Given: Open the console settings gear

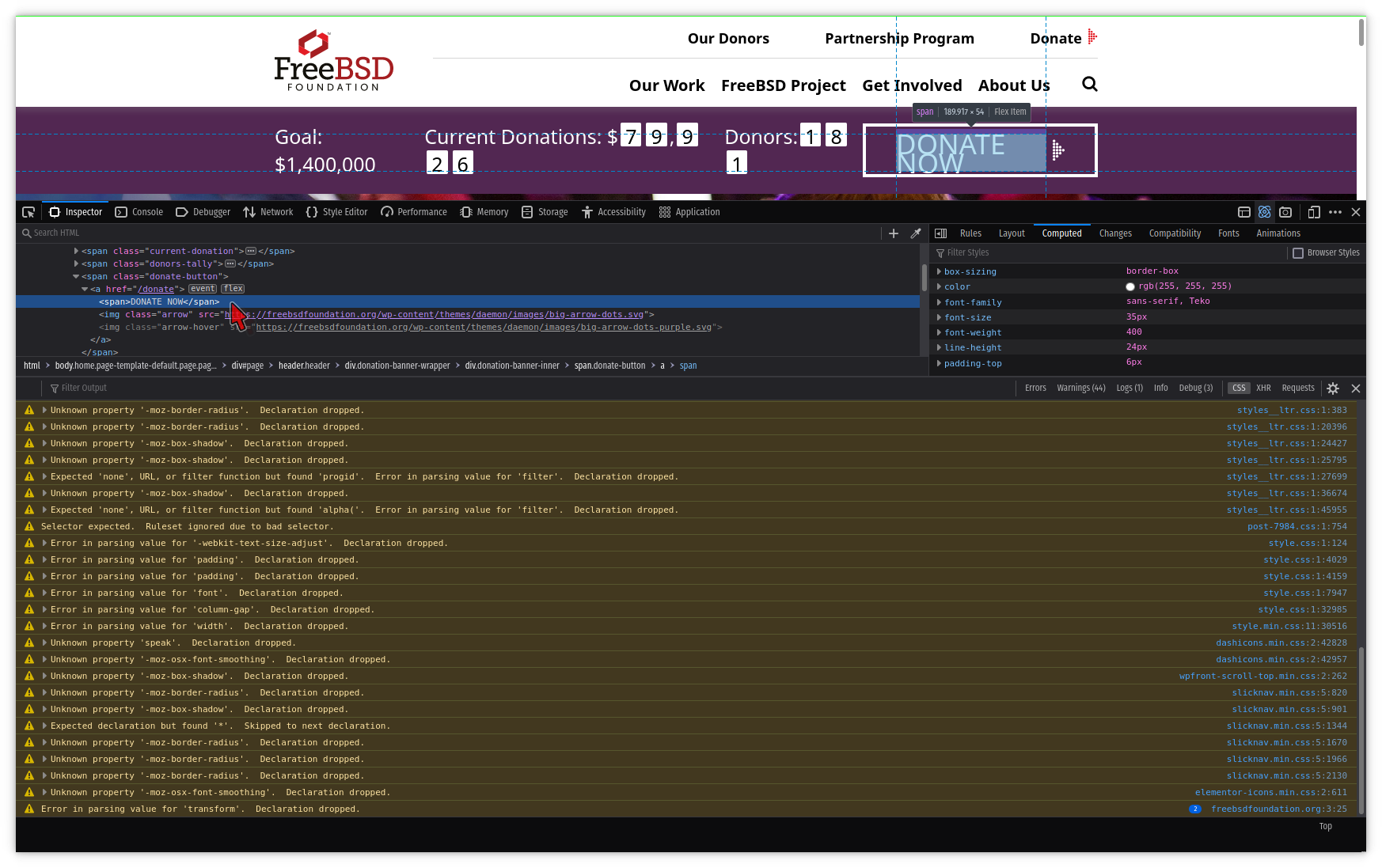Looking at the screenshot, I should pyautogui.click(x=1333, y=389).
